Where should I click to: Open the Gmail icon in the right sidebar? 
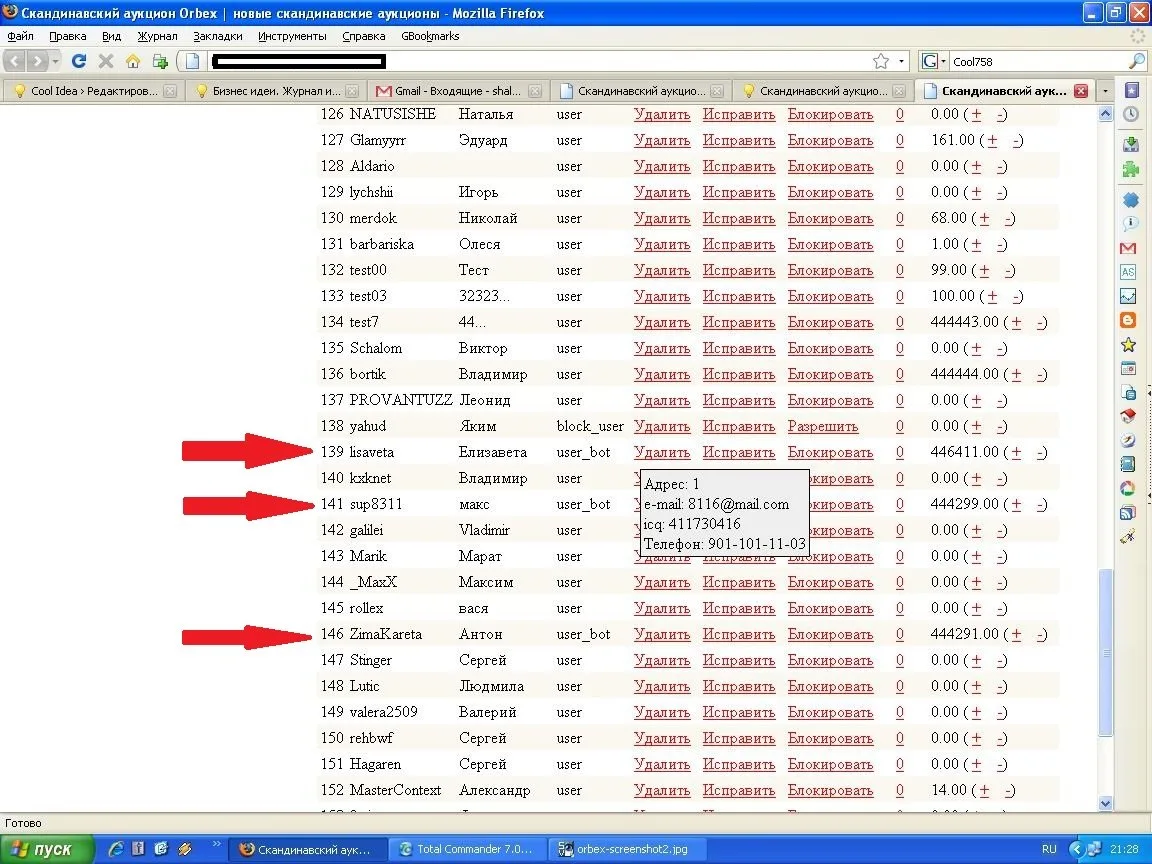[x=1128, y=248]
